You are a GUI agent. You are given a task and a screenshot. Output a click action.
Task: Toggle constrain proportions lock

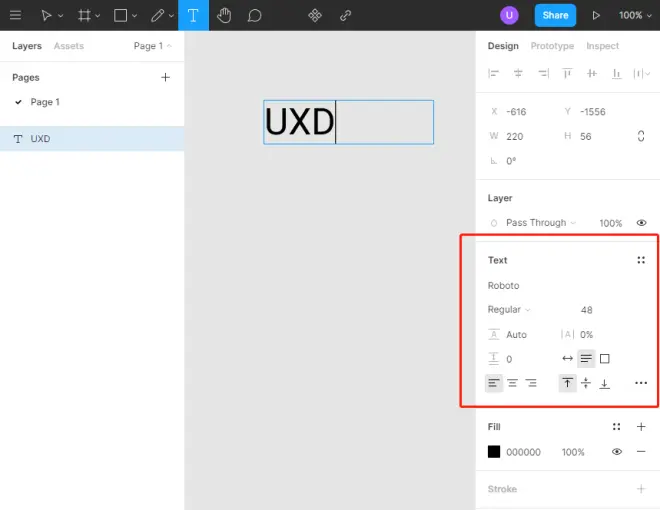[x=641, y=136]
